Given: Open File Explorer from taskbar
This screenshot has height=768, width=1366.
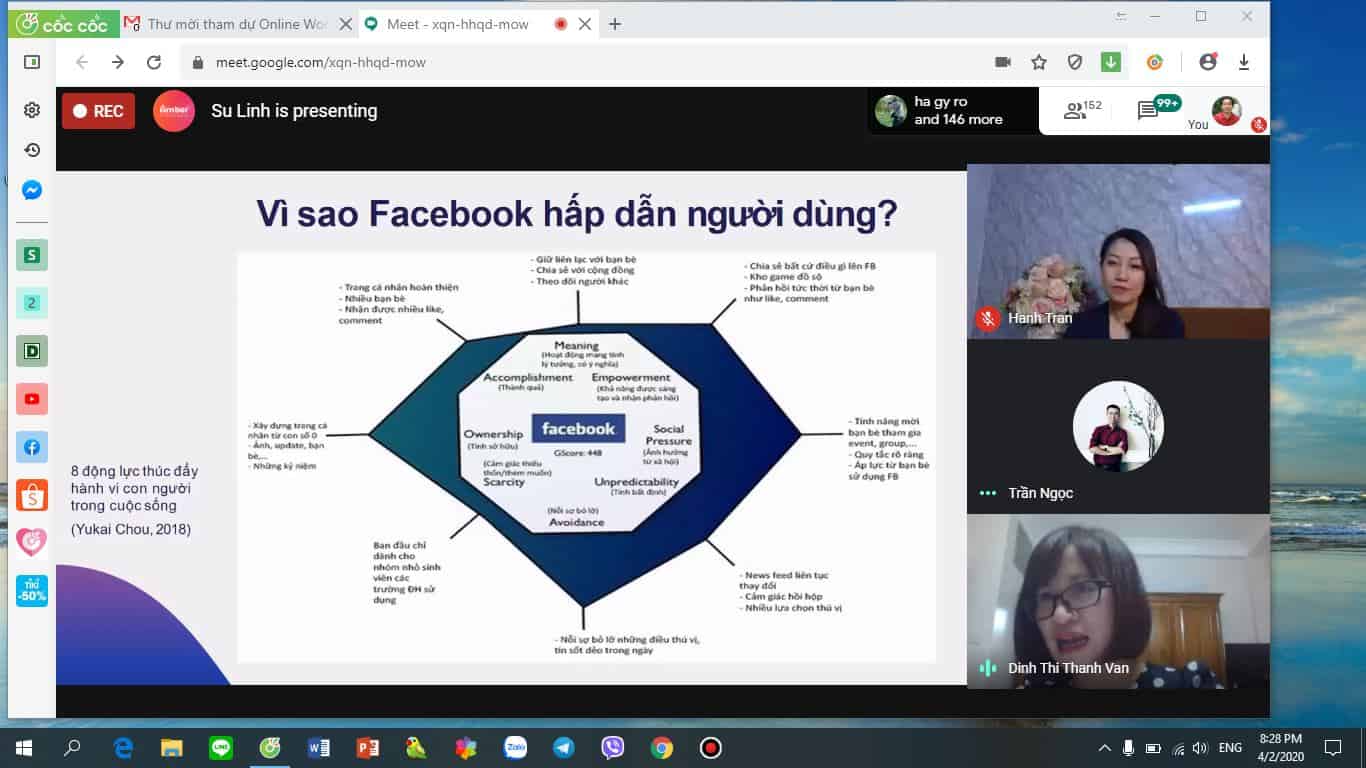Looking at the screenshot, I should pyautogui.click(x=172, y=747).
